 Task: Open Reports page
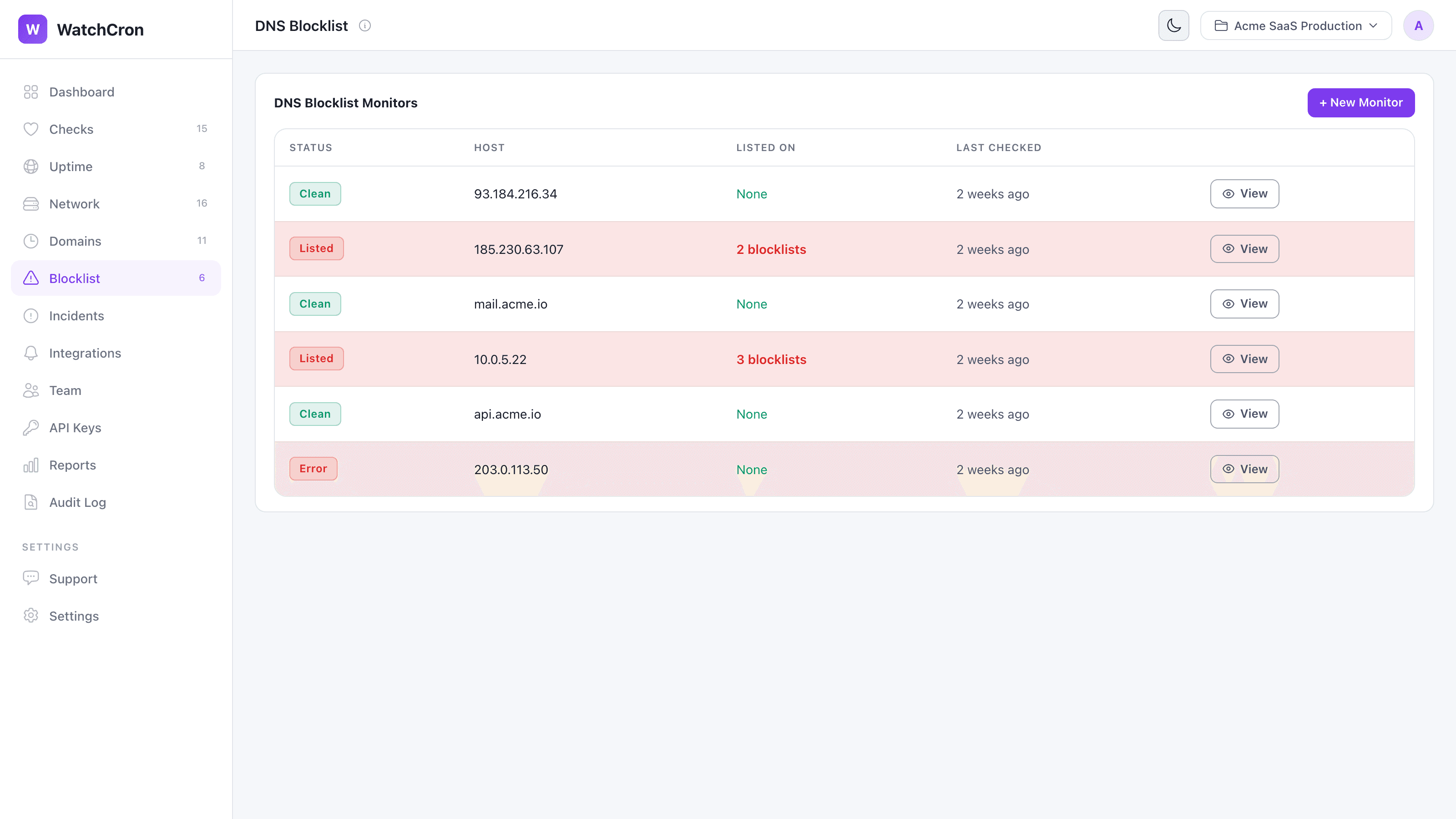tap(116, 465)
